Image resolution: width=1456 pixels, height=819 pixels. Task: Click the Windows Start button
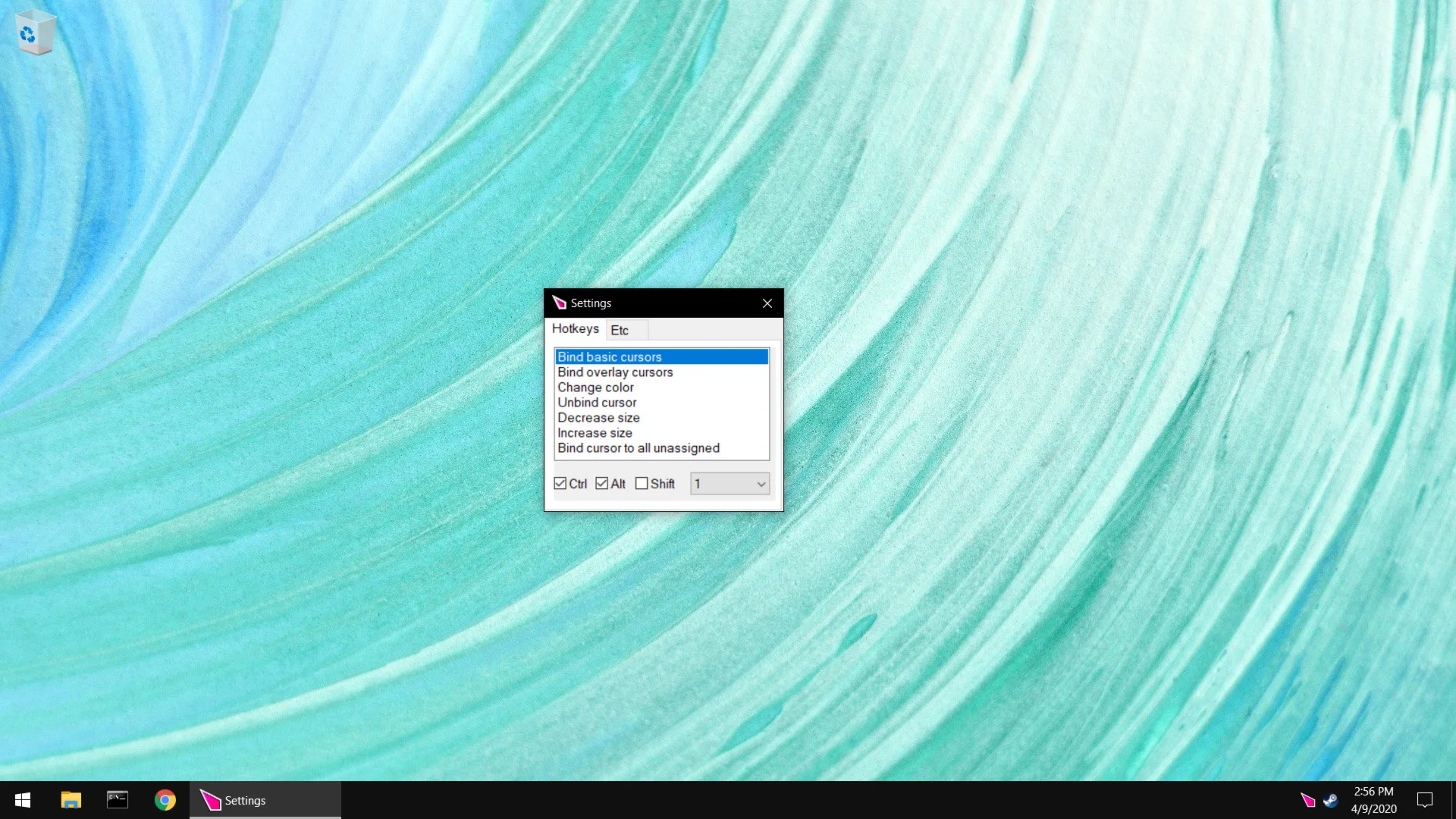pyautogui.click(x=23, y=800)
